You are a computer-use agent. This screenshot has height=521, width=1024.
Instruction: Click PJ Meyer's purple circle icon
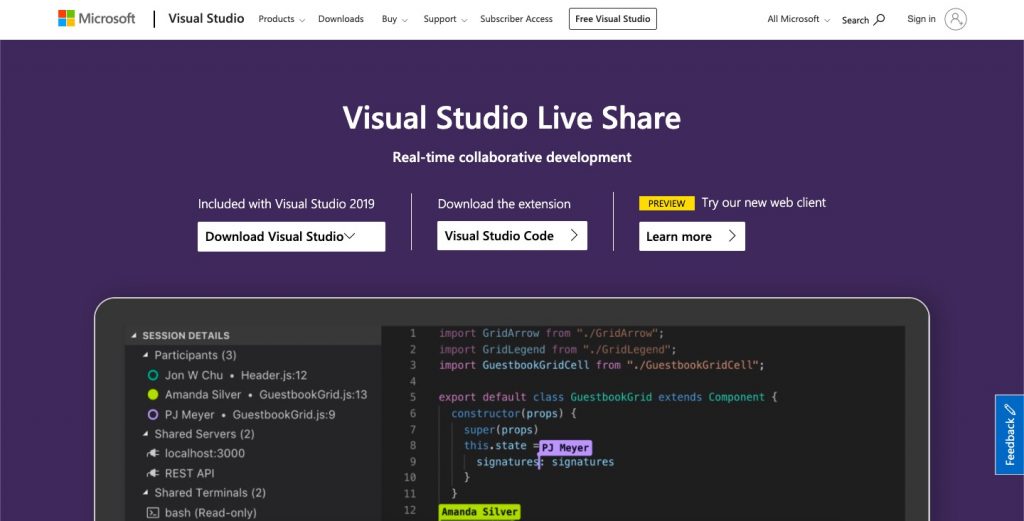(x=153, y=415)
